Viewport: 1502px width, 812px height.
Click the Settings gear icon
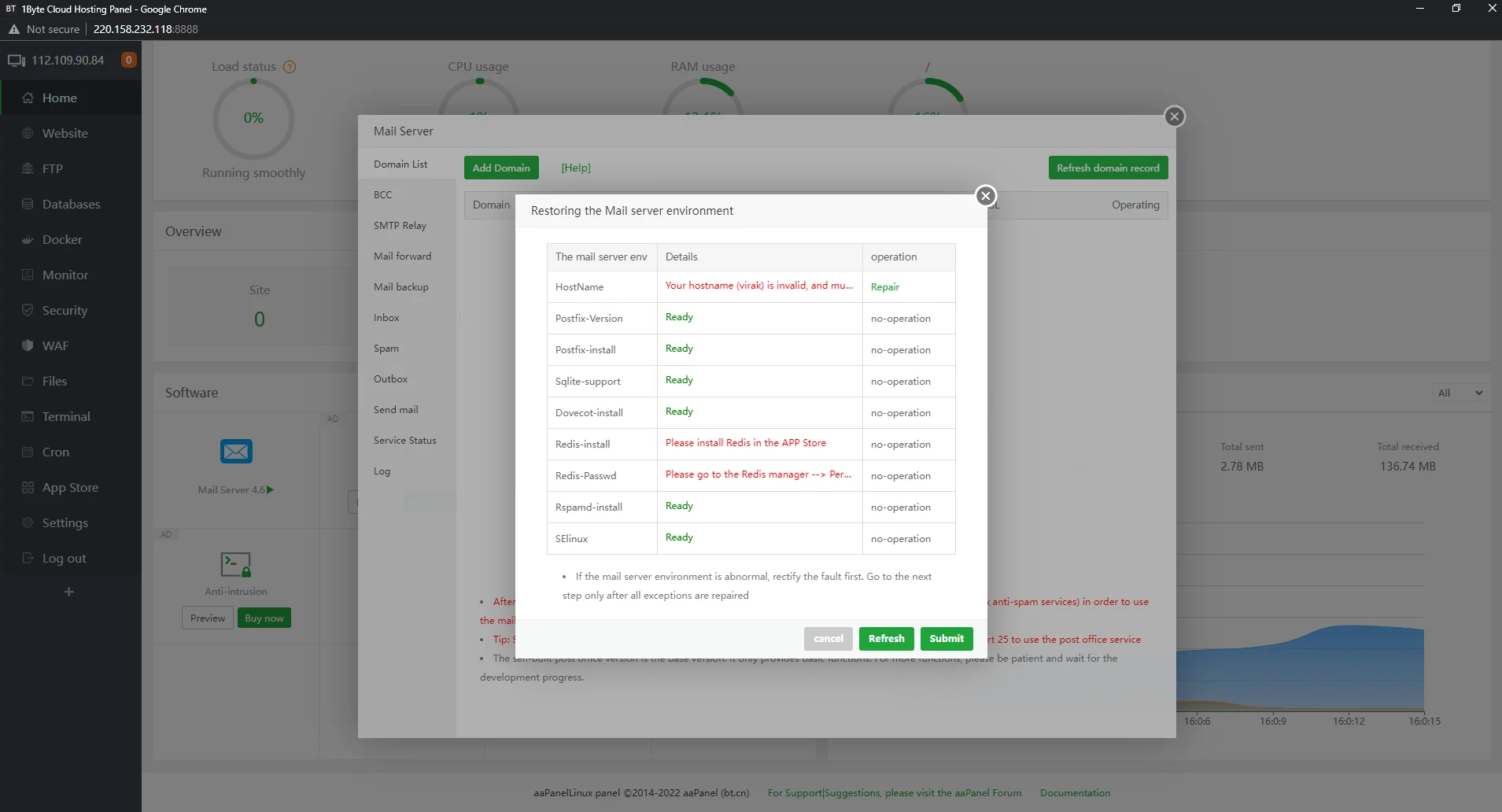[28, 522]
